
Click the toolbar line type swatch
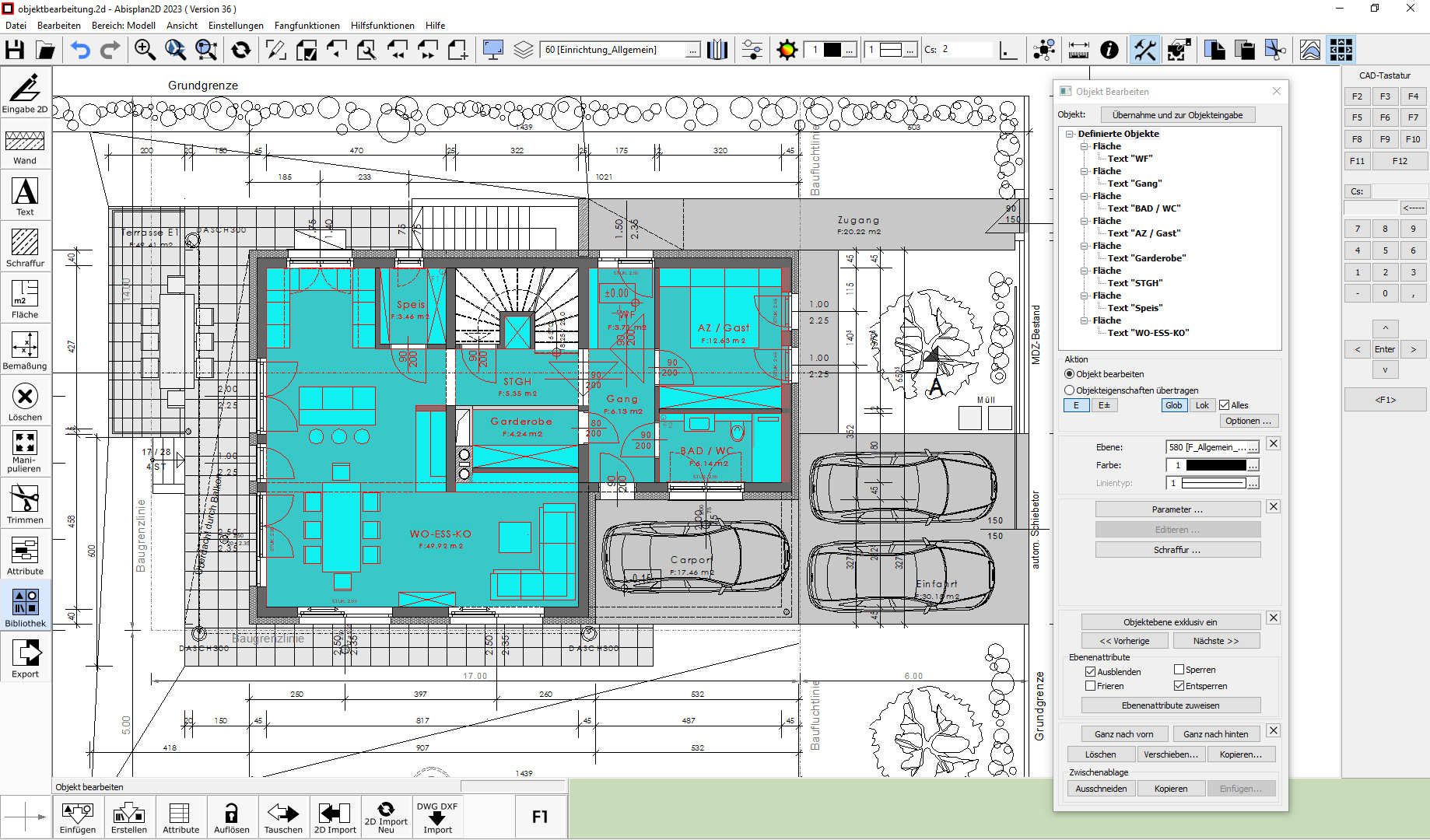[x=891, y=50]
